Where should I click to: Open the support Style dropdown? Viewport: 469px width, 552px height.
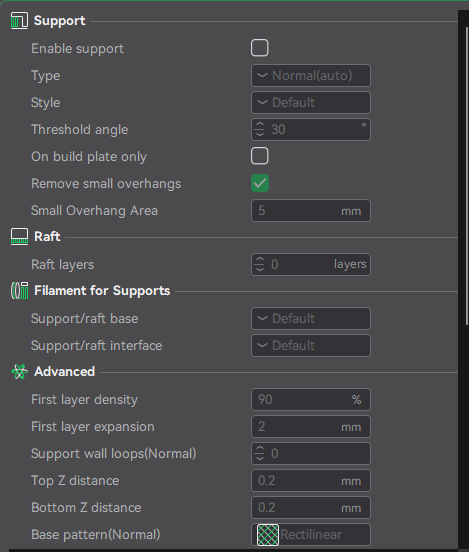point(311,102)
